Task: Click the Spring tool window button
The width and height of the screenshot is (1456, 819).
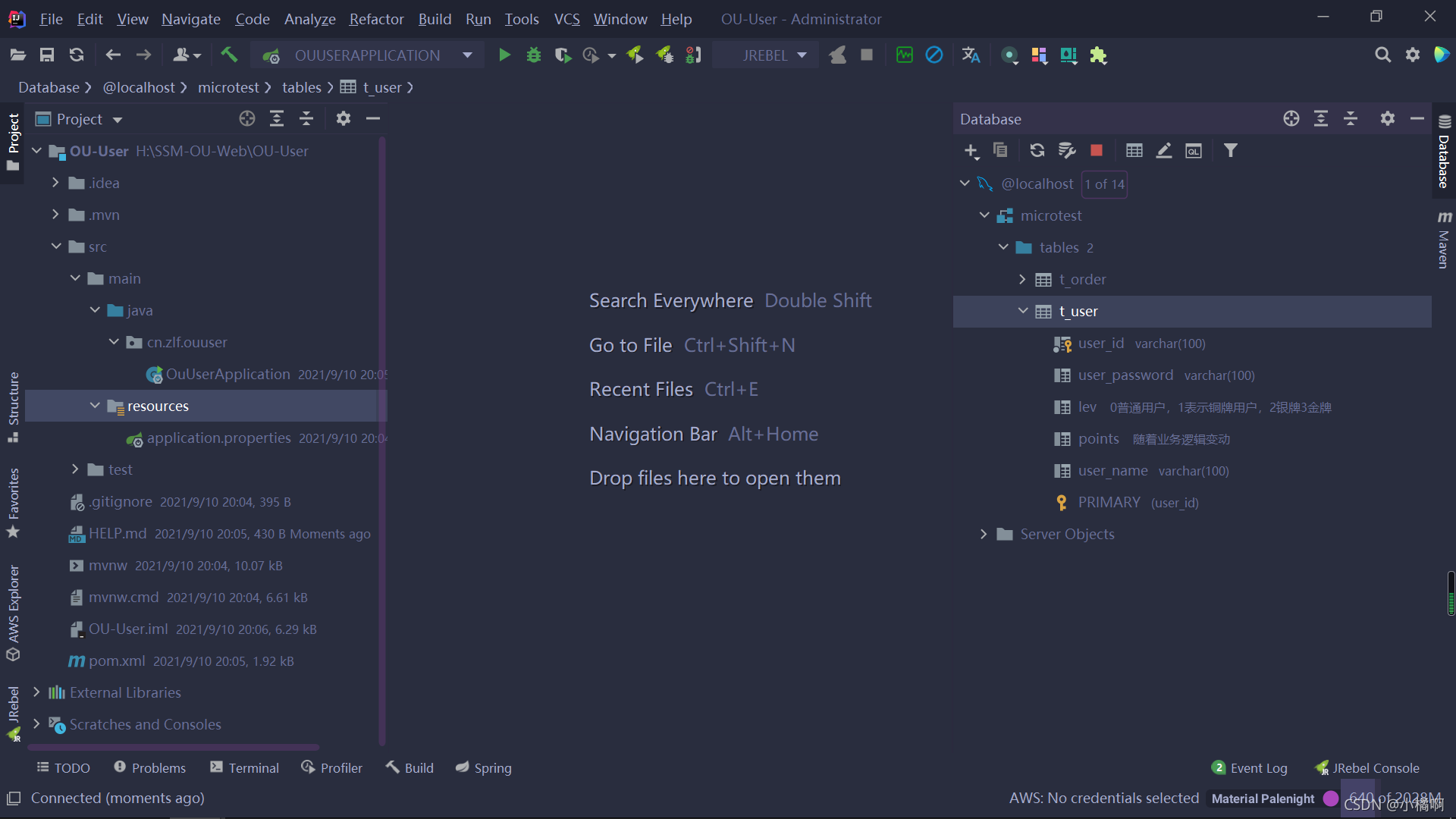Action: click(483, 768)
